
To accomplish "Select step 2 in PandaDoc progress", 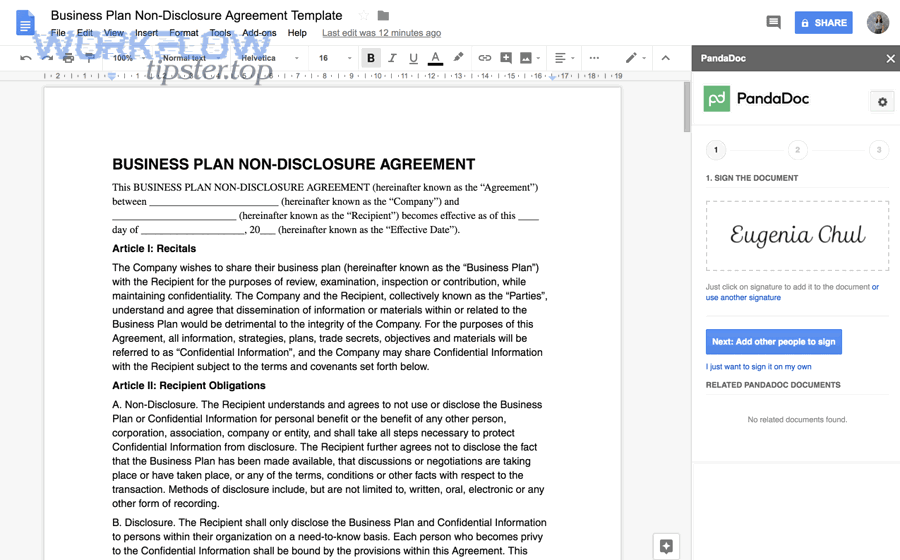I will click(797, 150).
